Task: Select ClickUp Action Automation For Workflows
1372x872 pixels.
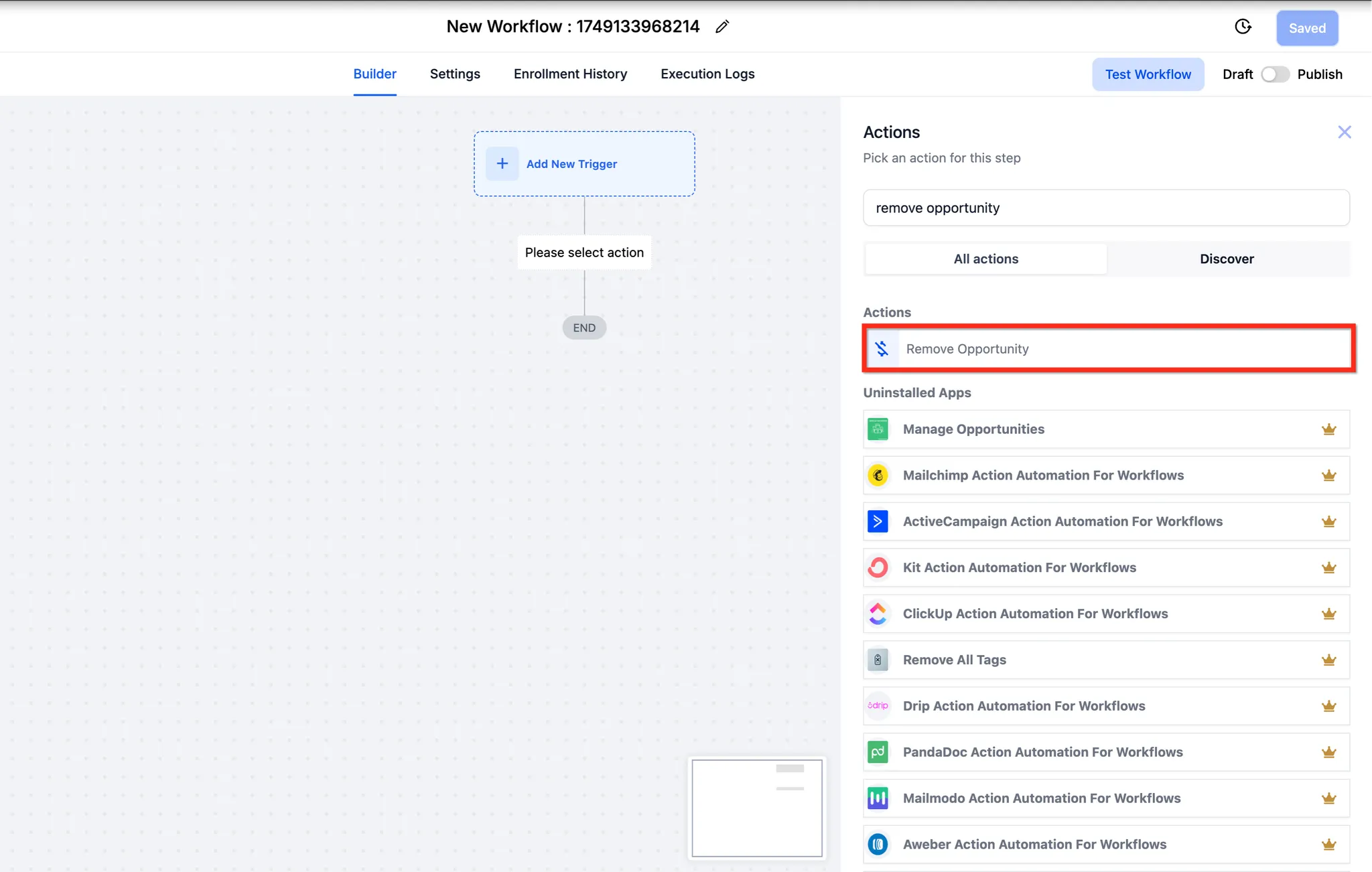Action: (x=1035, y=613)
